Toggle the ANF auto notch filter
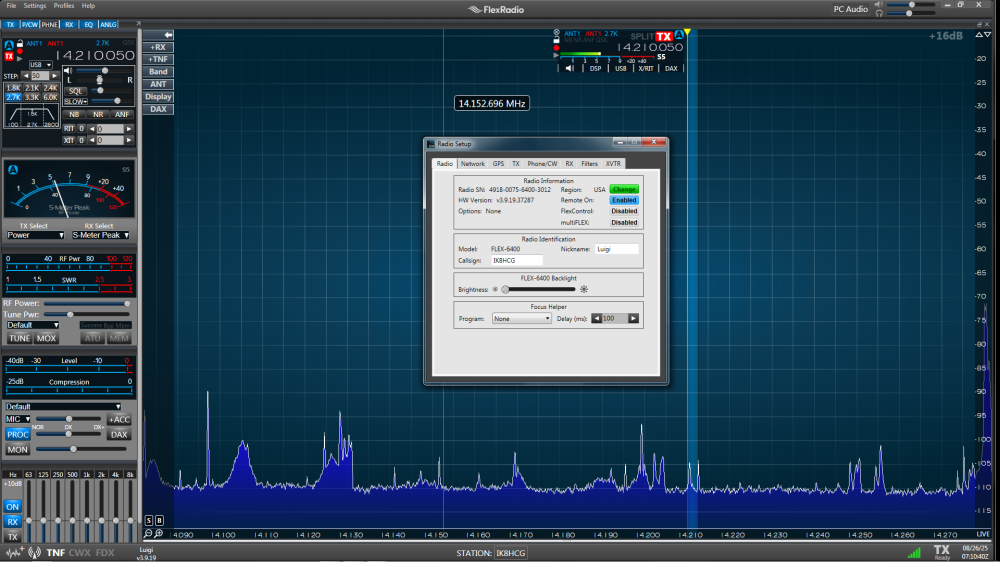 [x=122, y=114]
